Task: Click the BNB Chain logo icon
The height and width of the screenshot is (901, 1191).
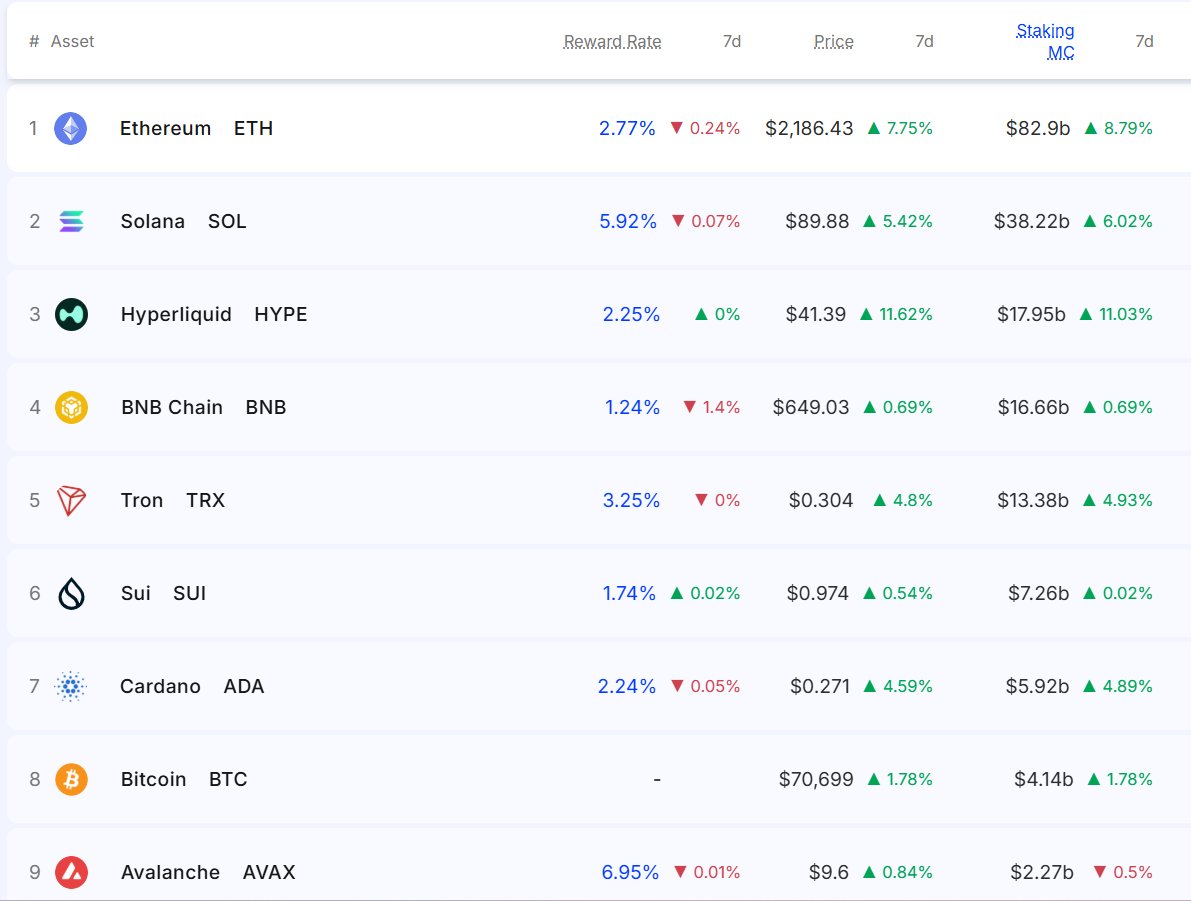Action: click(x=71, y=407)
